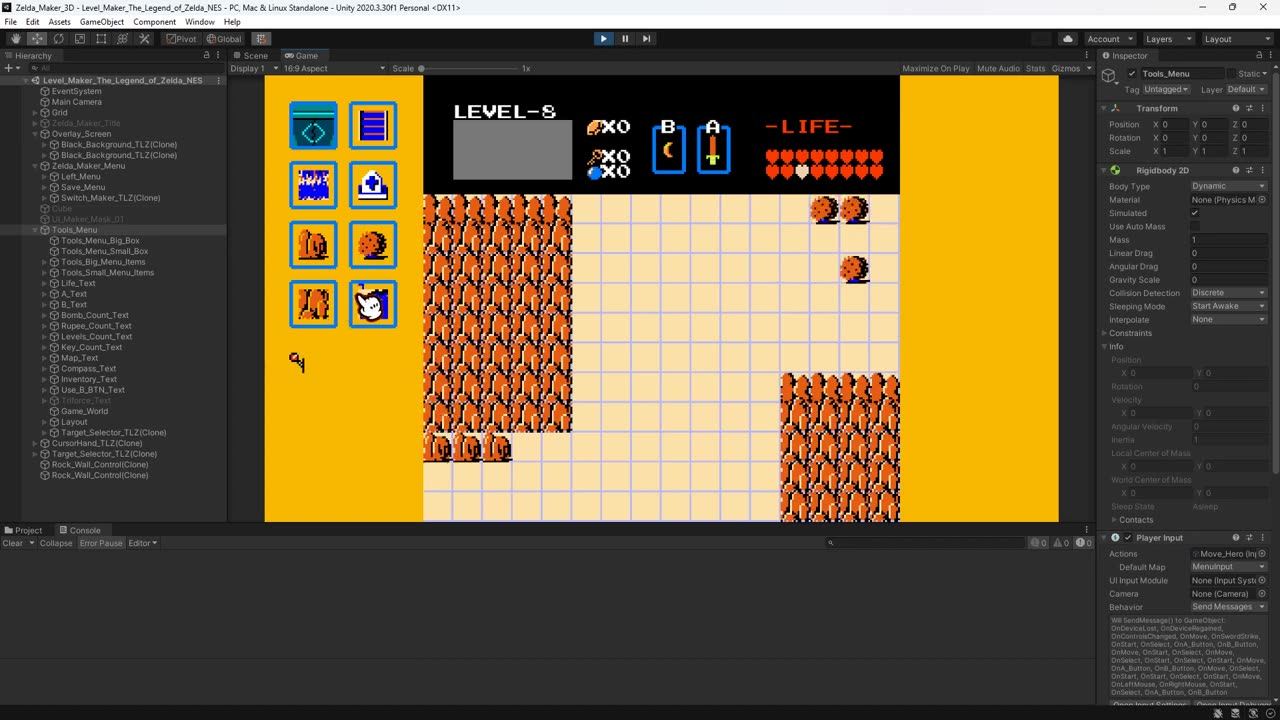Select the Hand tool in toolbar
Screen dimensions: 1280x720
point(15,39)
